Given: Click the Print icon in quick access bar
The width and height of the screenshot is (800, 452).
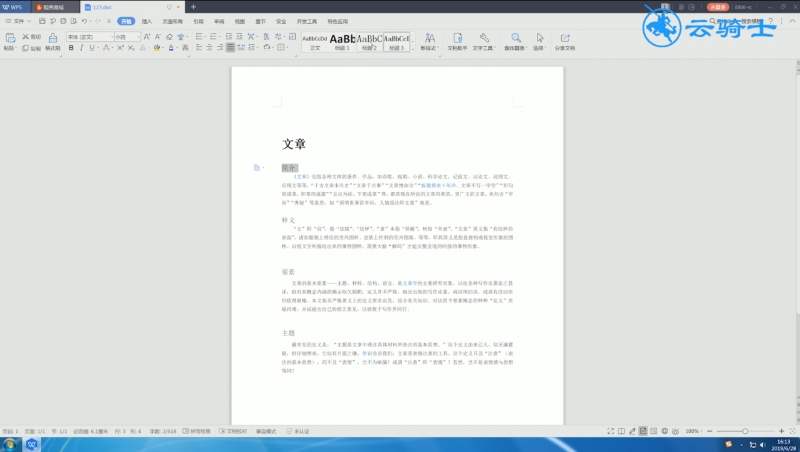Looking at the screenshot, I should coord(63,21).
